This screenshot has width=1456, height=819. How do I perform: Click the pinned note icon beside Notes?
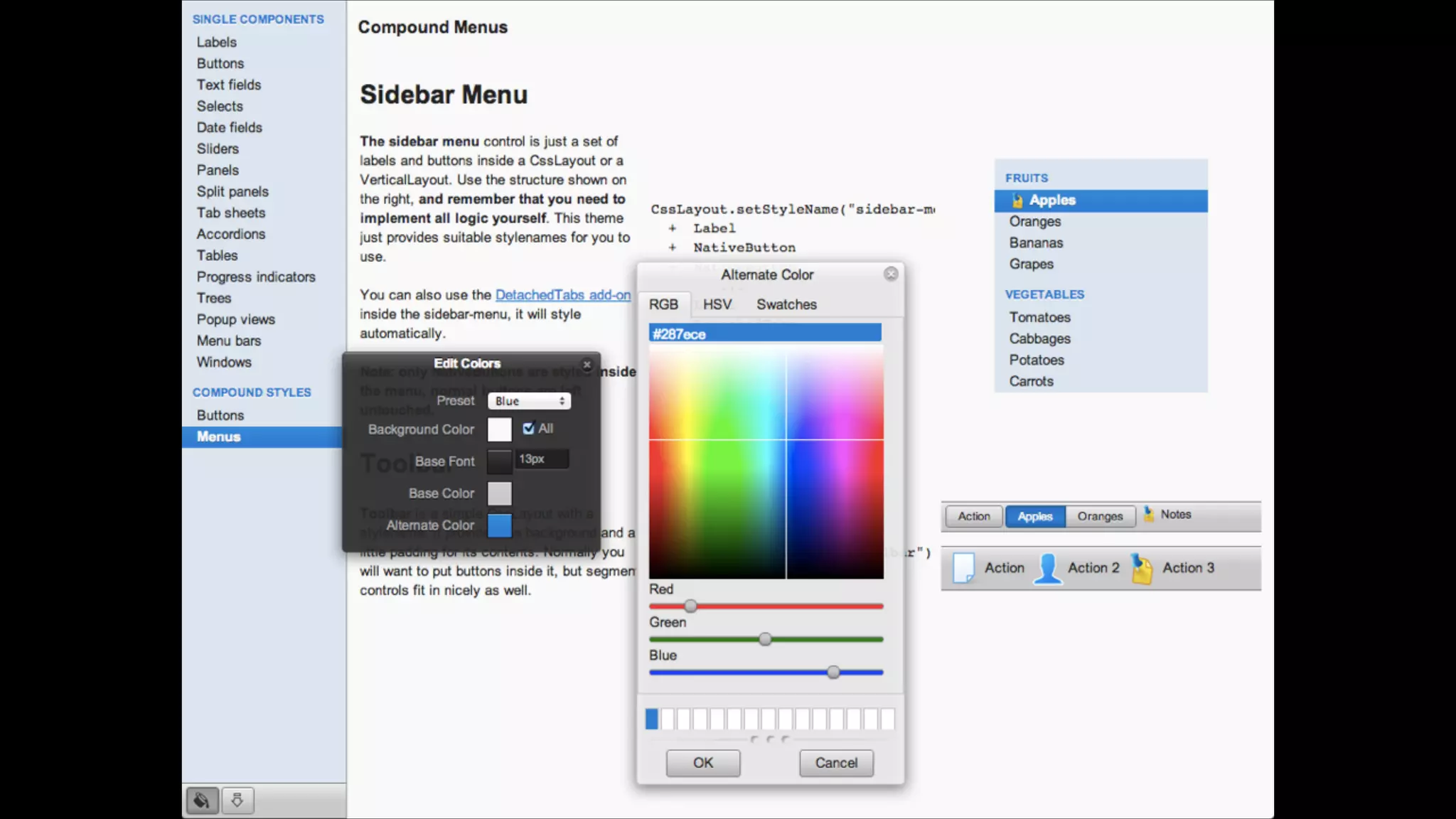pos(1148,514)
